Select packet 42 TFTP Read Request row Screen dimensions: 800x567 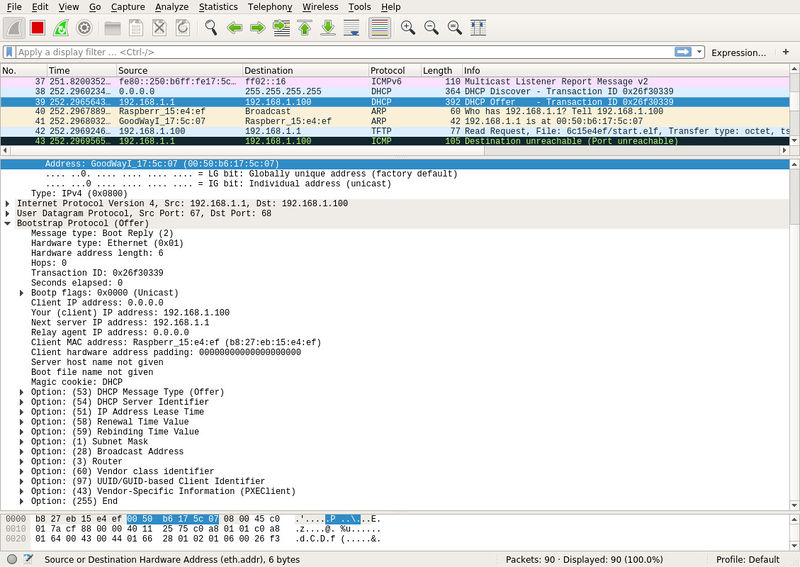click(395, 131)
